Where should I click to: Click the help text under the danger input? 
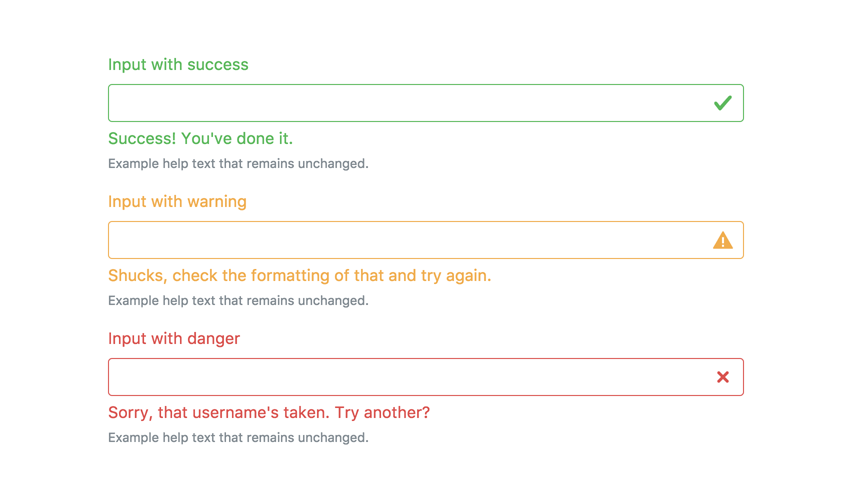pos(238,438)
